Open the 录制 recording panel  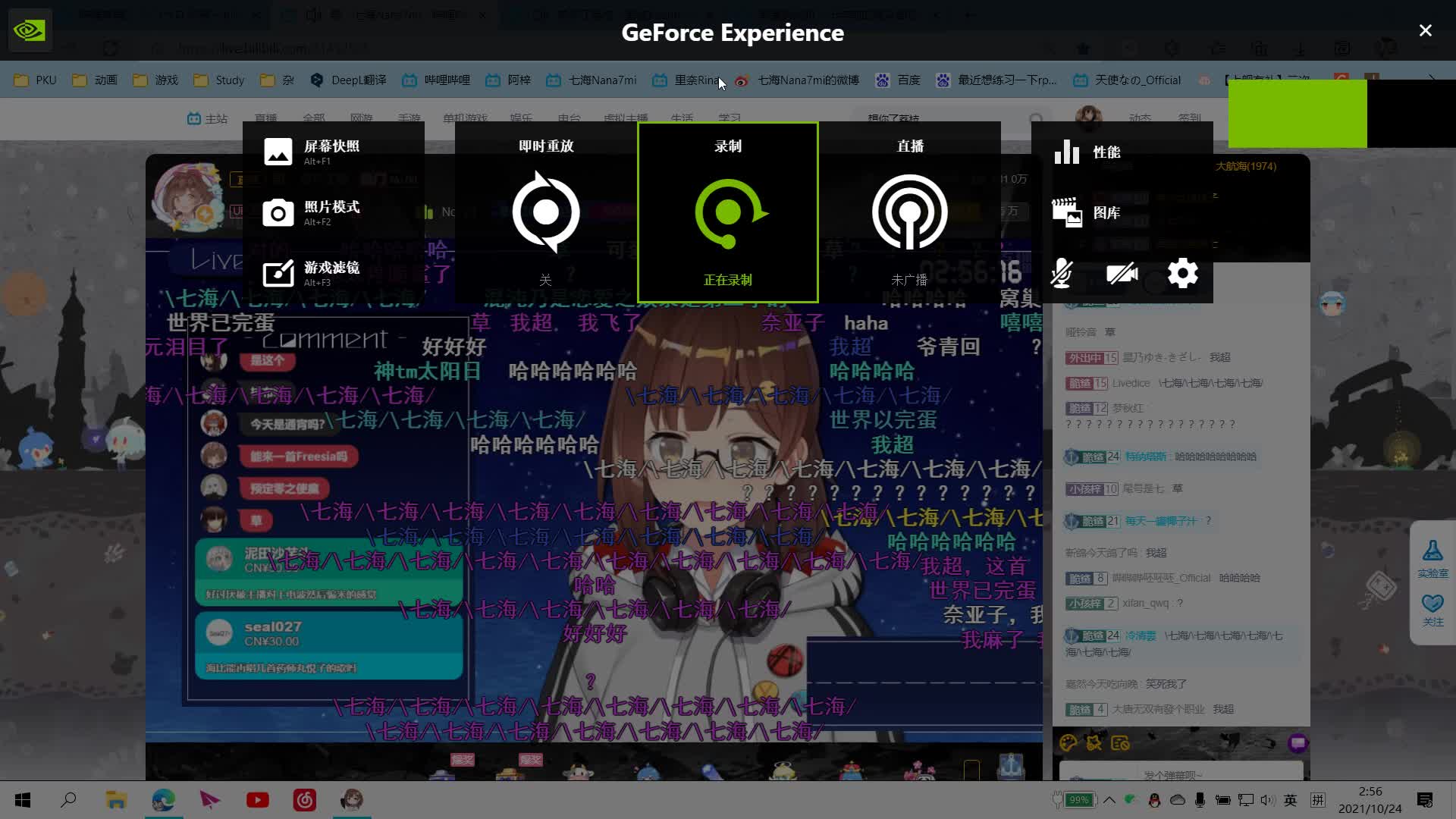point(728,212)
